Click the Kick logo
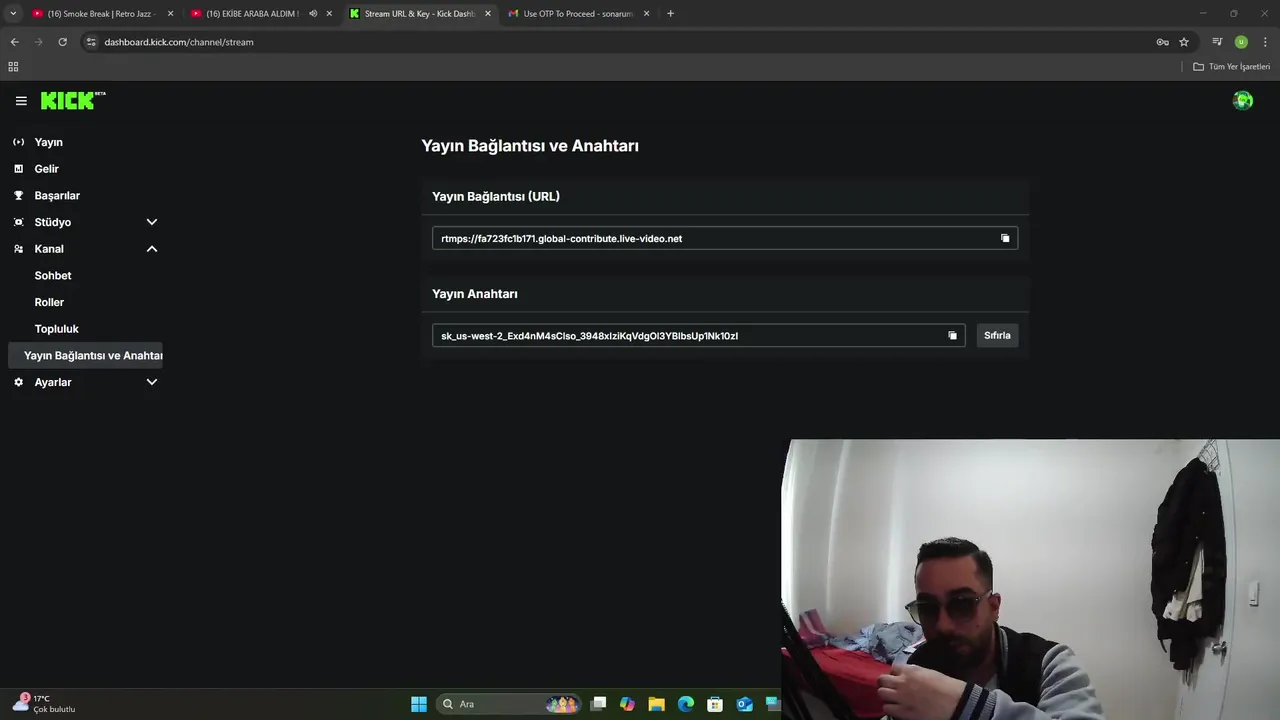The width and height of the screenshot is (1280, 720). pyautogui.click(x=73, y=100)
